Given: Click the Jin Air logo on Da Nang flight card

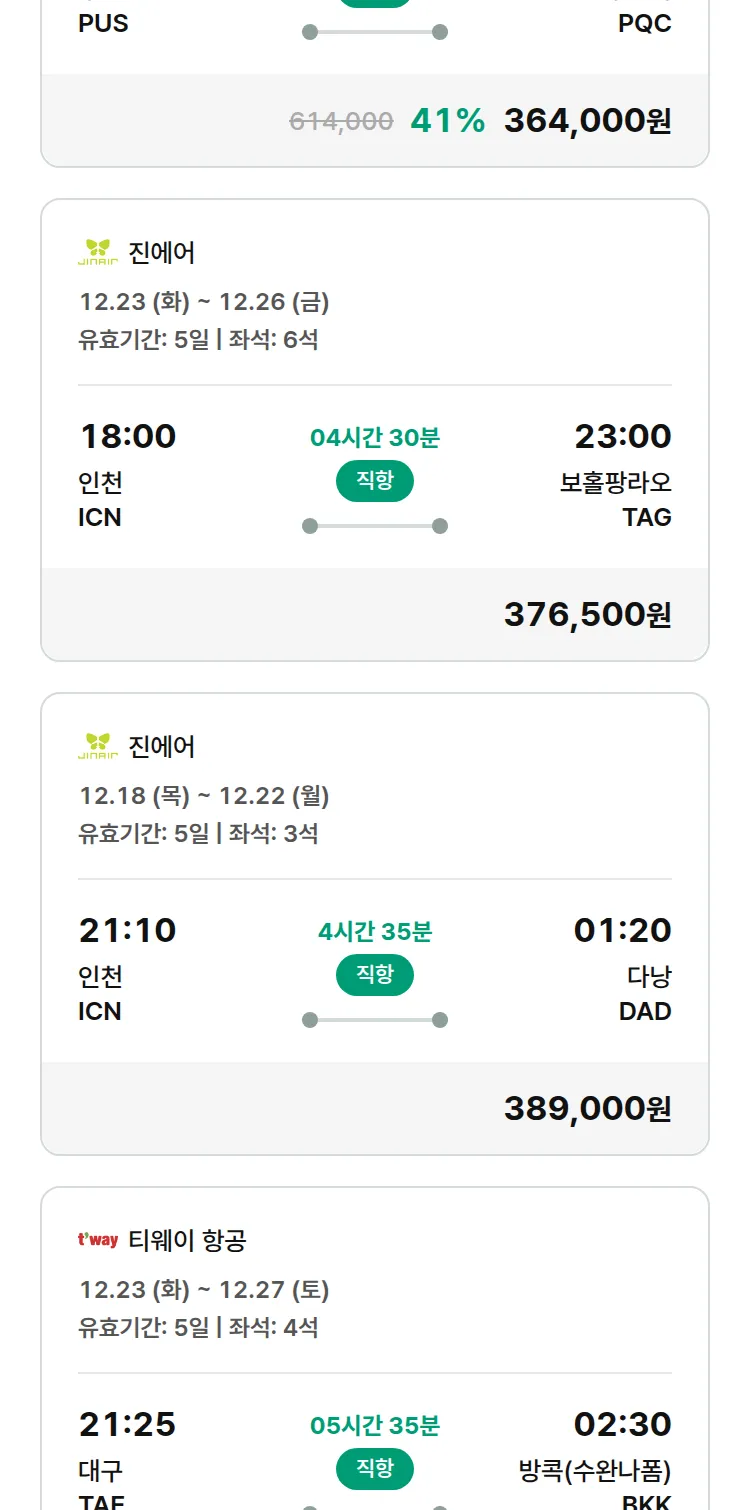Looking at the screenshot, I should click(x=98, y=746).
